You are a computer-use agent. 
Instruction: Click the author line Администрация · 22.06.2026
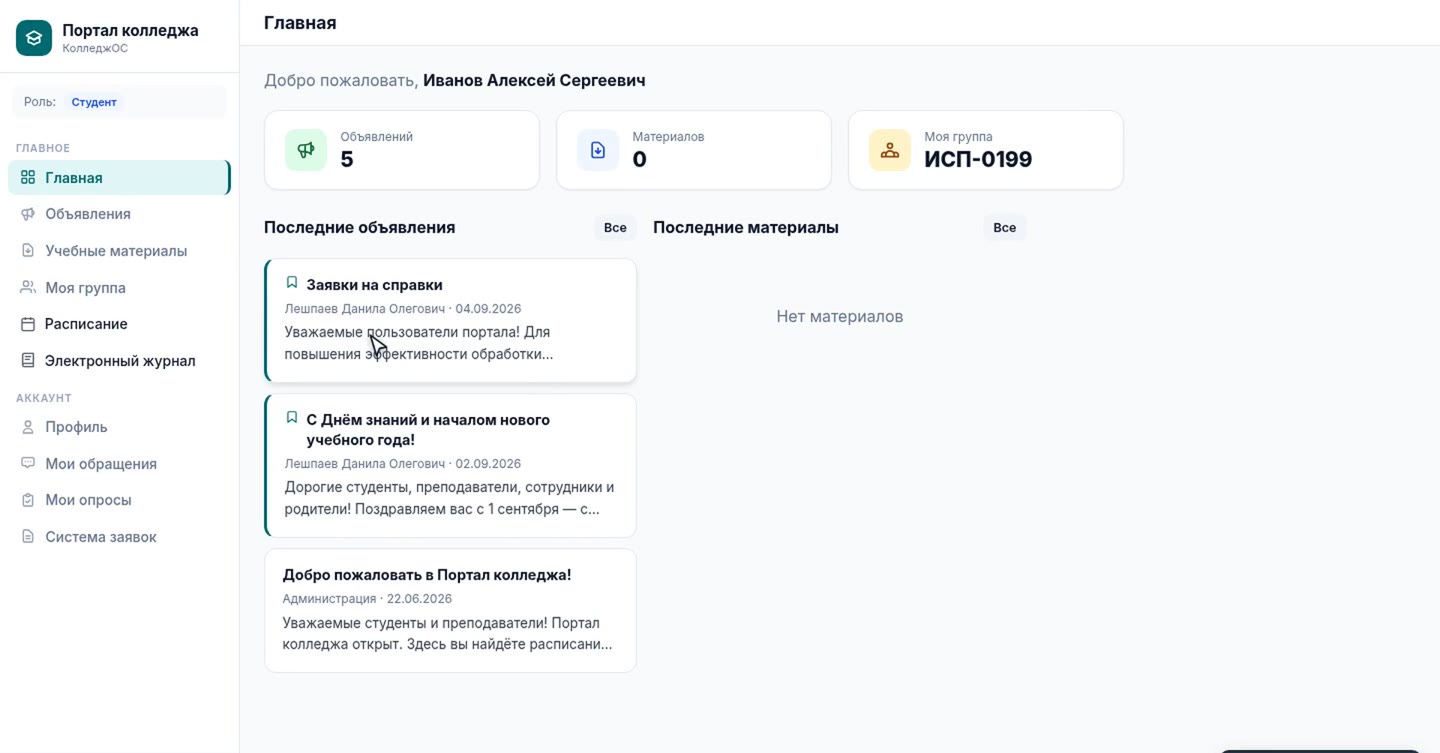click(x=367, y=599)
